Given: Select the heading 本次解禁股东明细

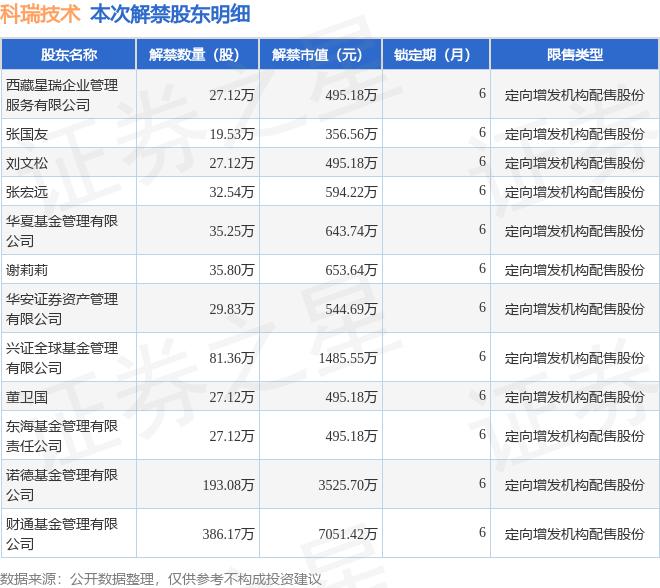Looking at the screenshot, I should pos(170,14).
